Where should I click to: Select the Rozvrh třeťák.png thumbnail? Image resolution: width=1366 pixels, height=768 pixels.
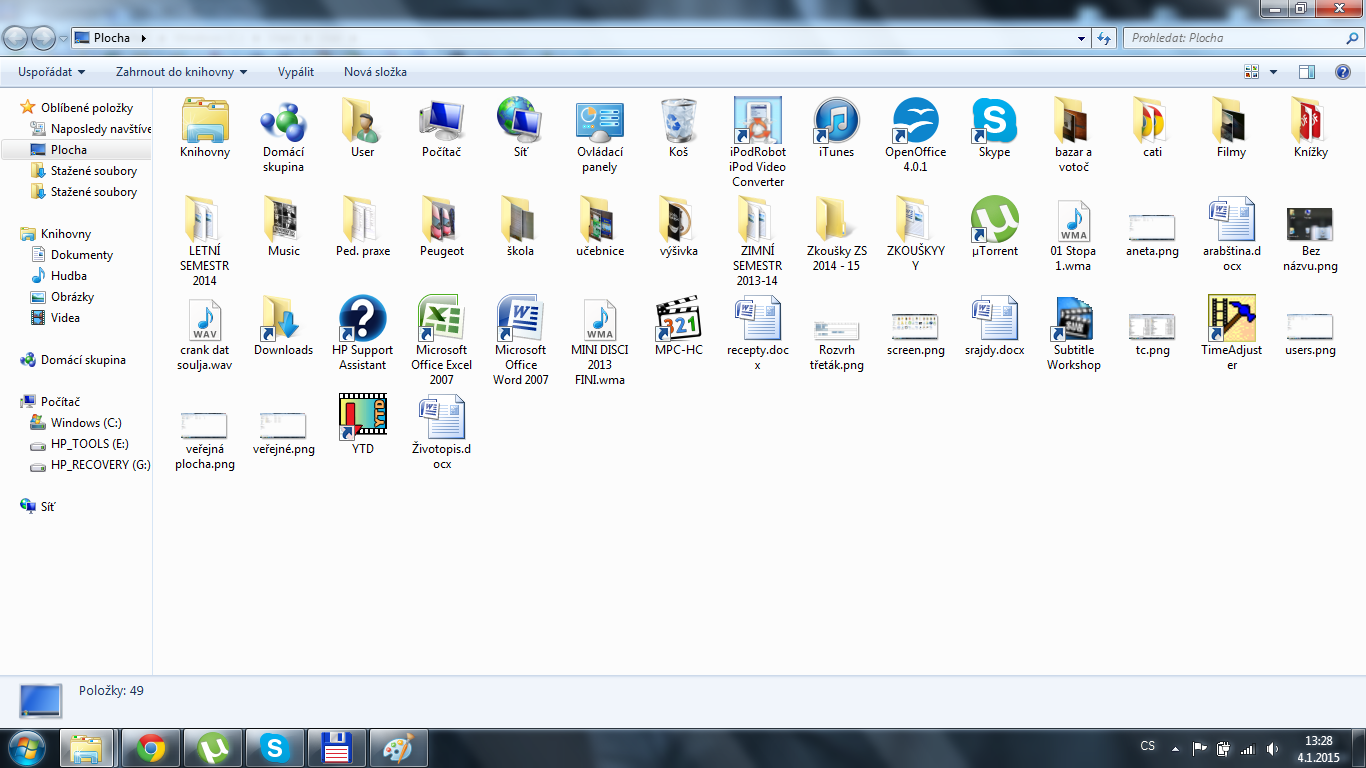(837, 330)
